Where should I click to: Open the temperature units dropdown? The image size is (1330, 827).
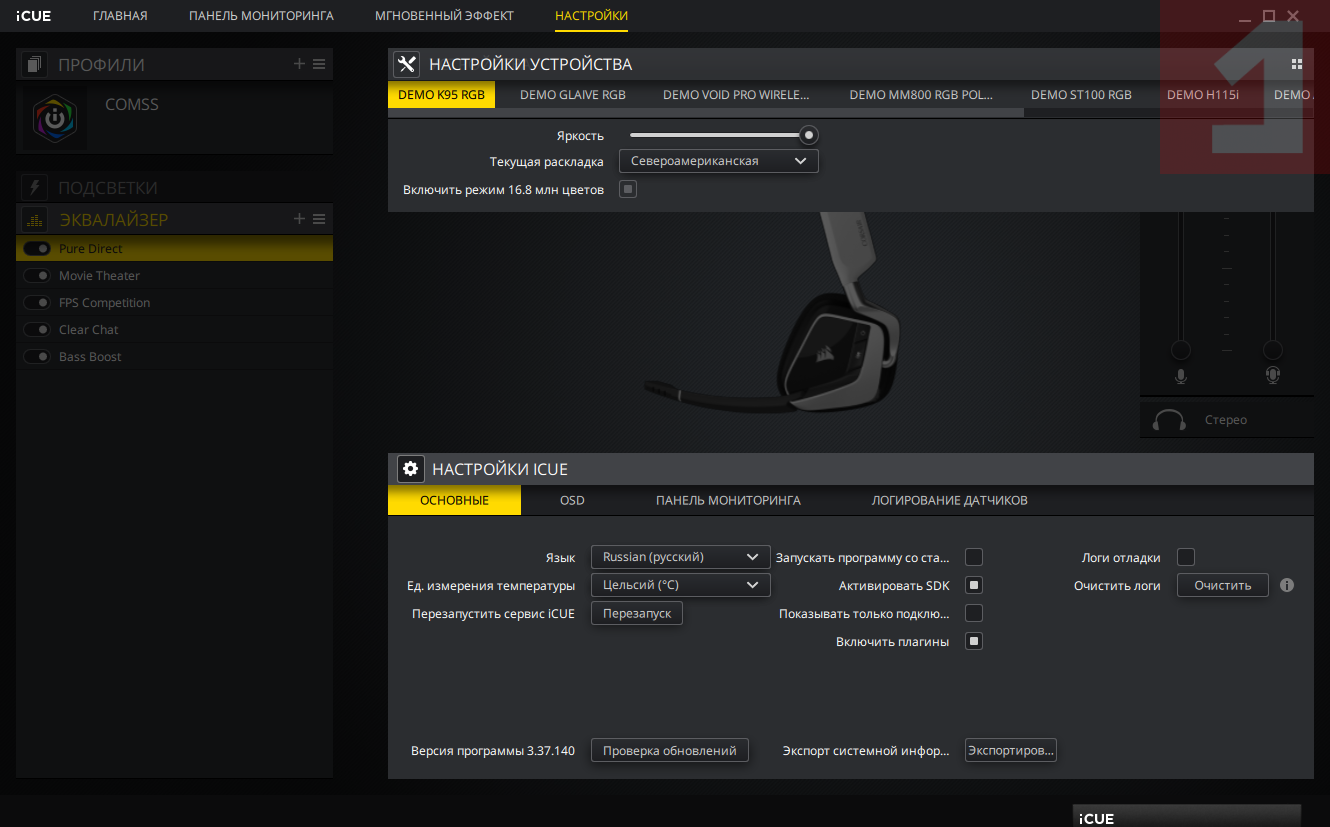pyautogui.click(x=681, y=585)
